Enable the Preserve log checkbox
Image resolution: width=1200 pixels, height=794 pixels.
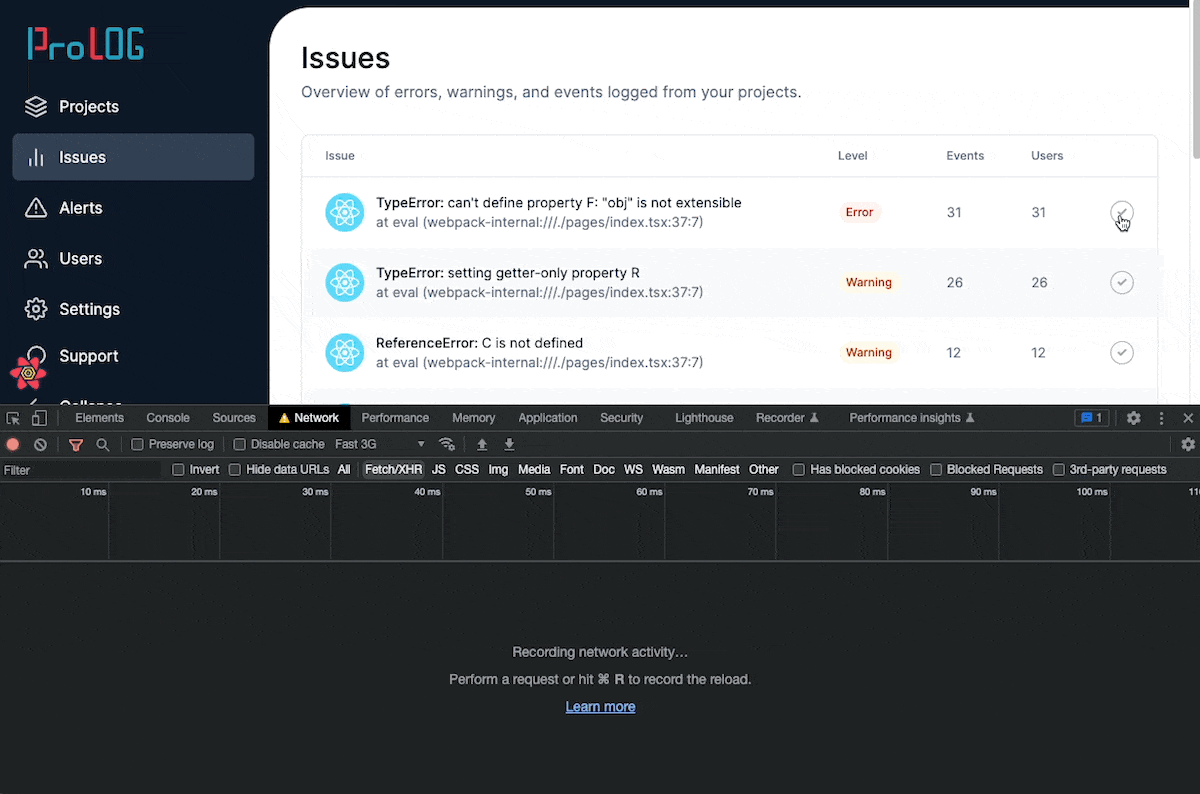139,444
